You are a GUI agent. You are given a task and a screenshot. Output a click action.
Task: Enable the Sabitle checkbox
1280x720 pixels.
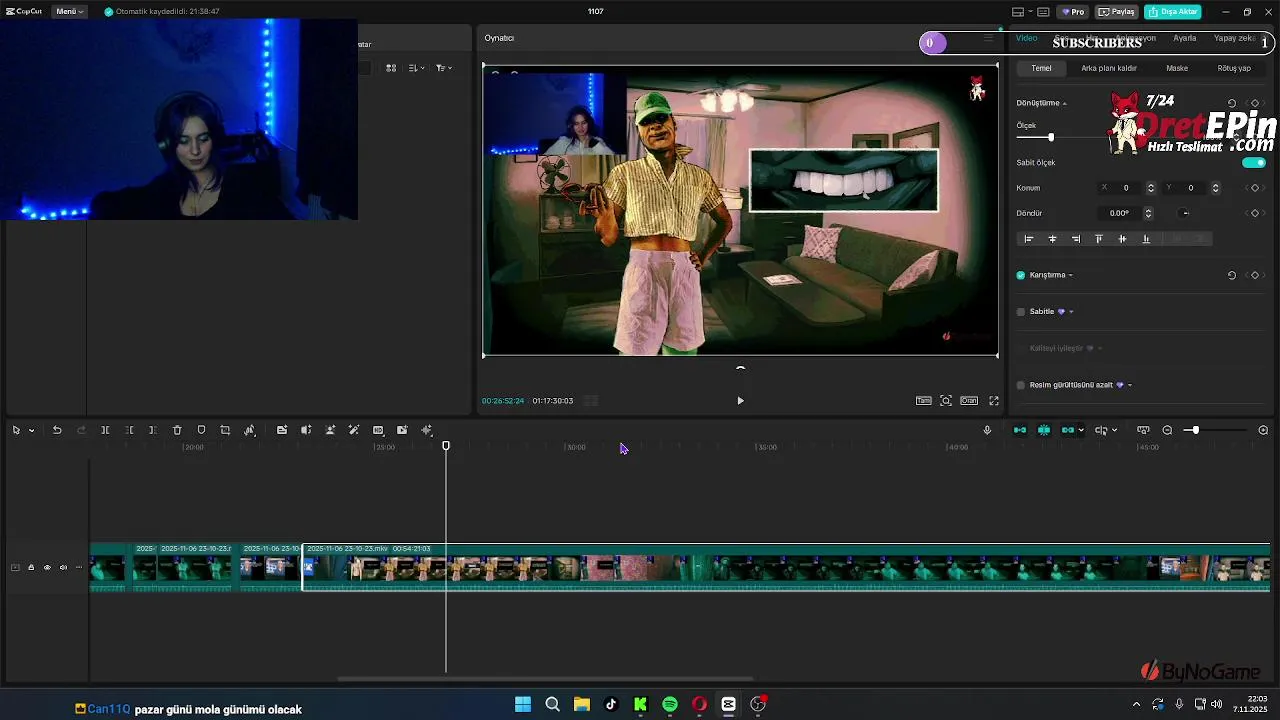tap(1021, 312)
